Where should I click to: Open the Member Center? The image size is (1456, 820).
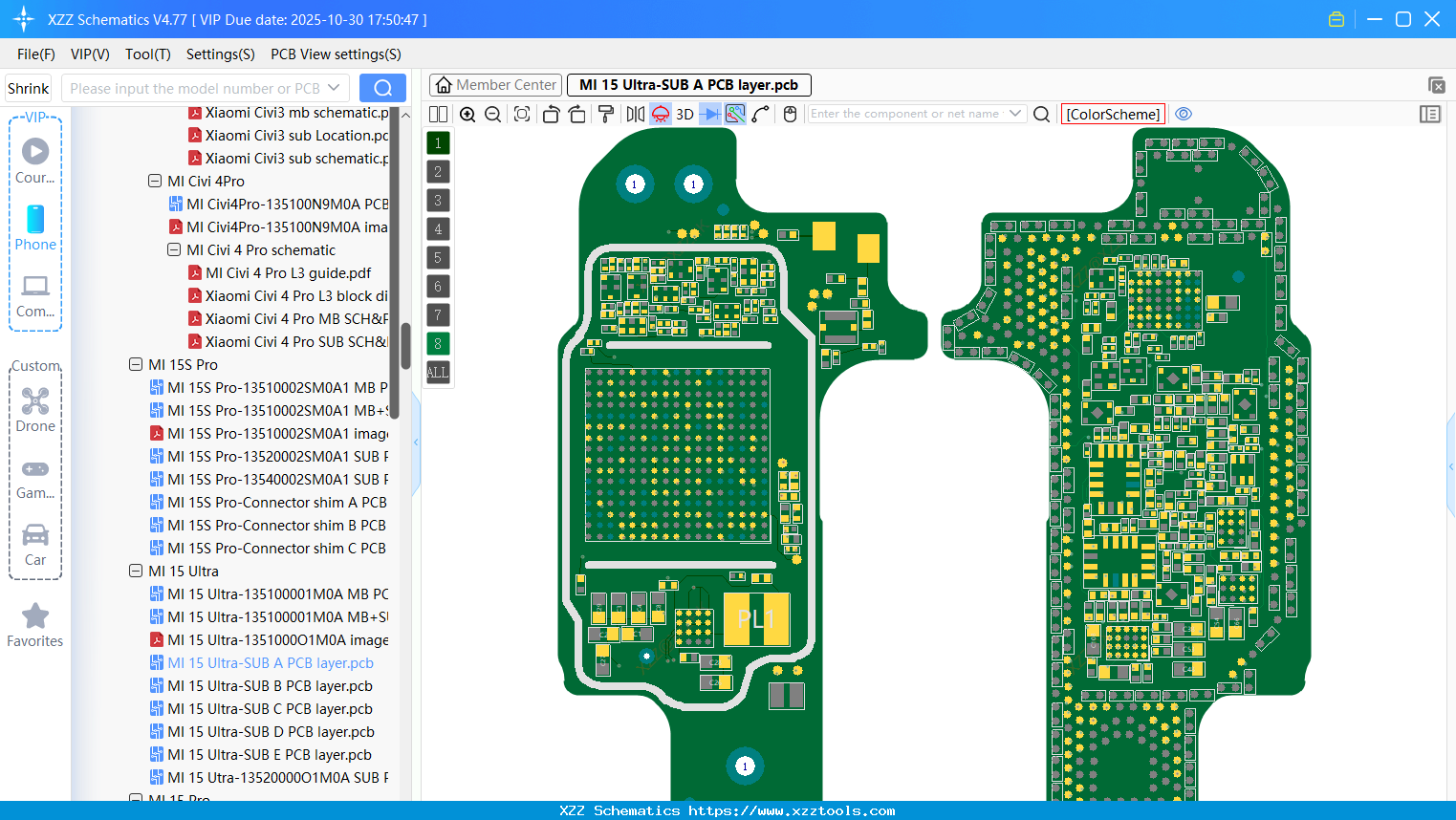pos(495,85)
